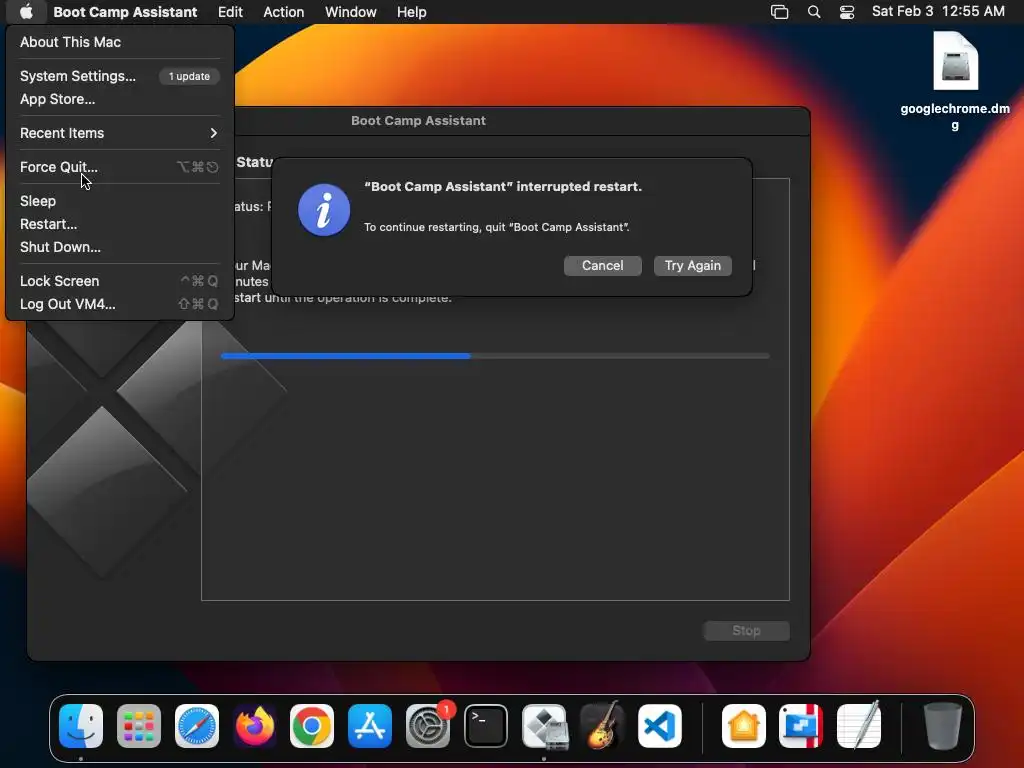1024x768 pixels.
Task: Select Force Quit… menu entry
Action: point(120,167)
